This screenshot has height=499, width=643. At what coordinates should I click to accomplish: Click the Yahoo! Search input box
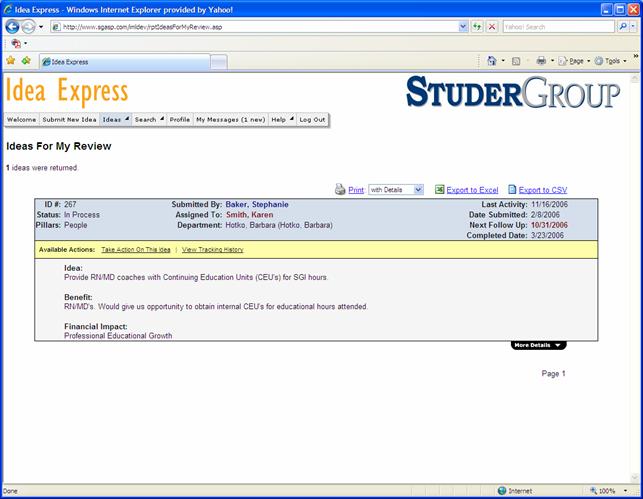click(x=558, y=27)
